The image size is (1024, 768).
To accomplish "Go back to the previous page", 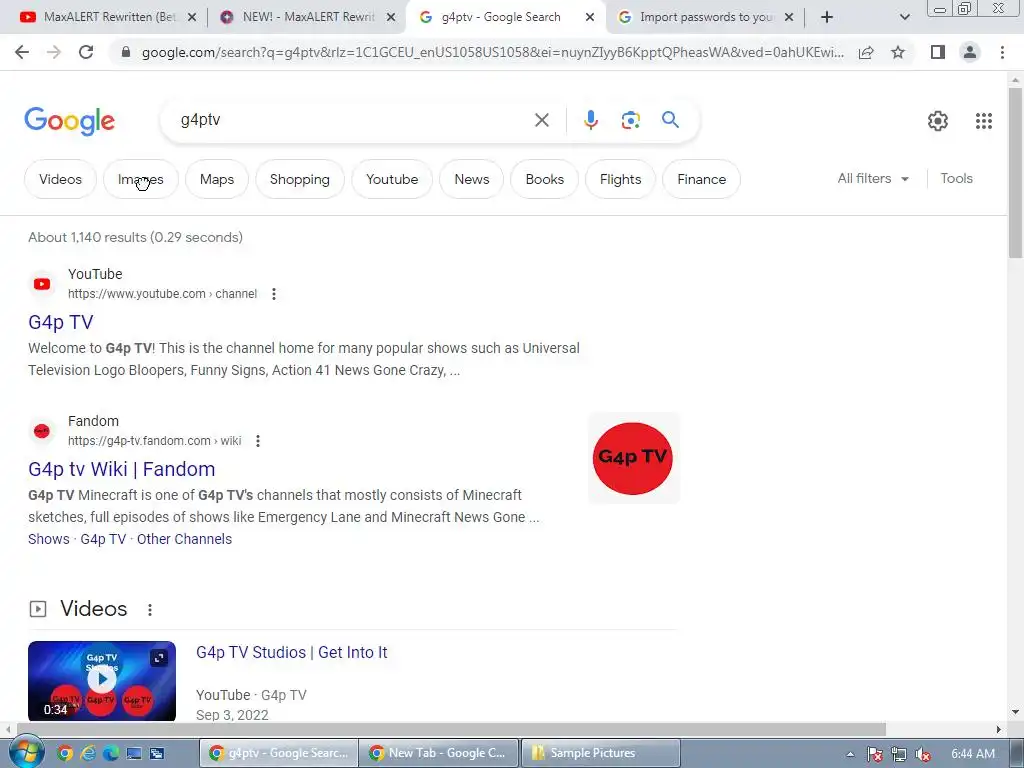I will 22,52.
